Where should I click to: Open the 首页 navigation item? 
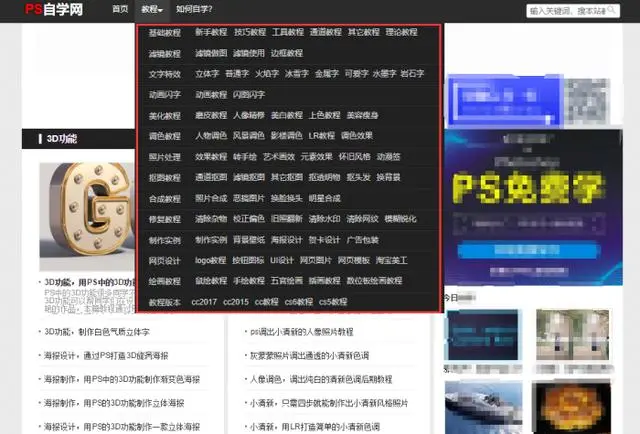tap(120, 9)
